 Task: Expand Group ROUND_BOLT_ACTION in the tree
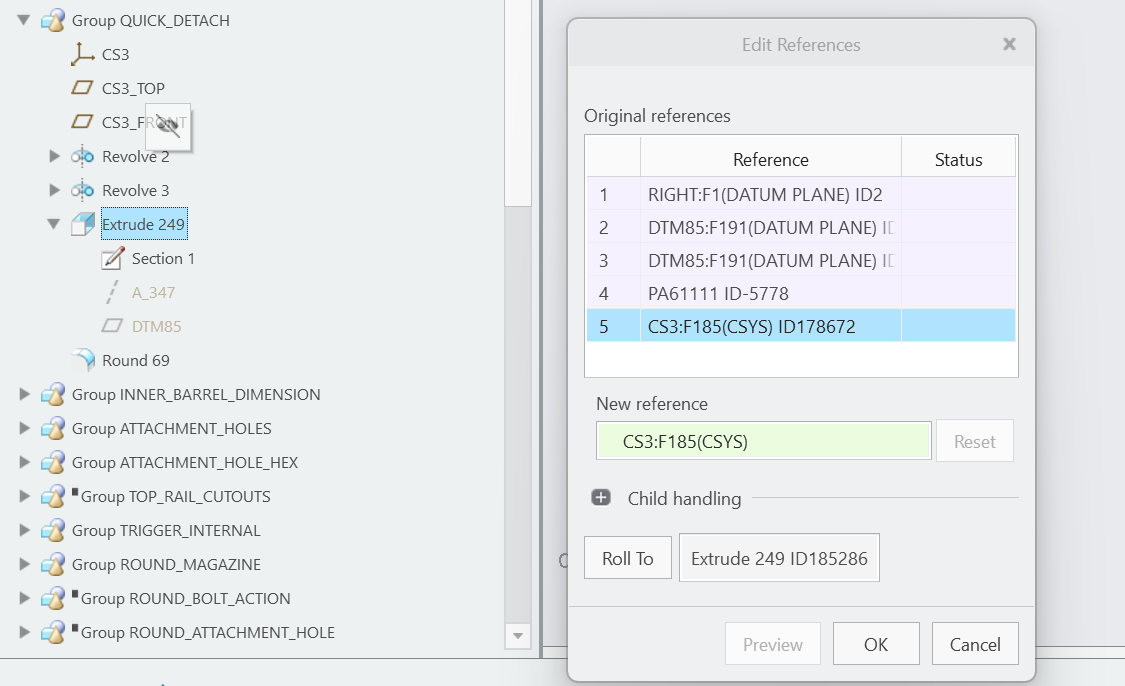pos(24,598)
